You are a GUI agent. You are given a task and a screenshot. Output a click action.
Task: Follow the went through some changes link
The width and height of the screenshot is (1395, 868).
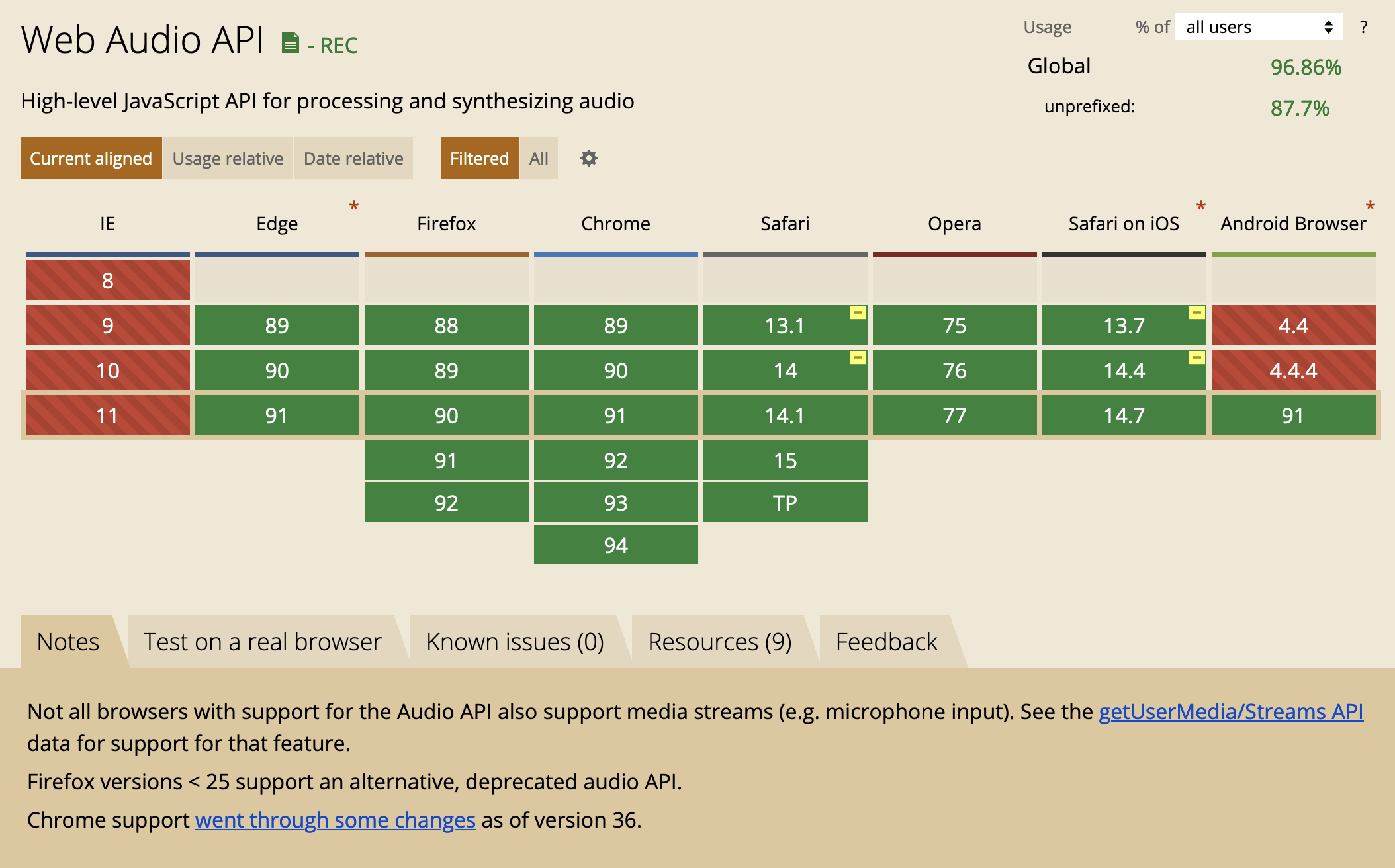[x=335, y=820]
